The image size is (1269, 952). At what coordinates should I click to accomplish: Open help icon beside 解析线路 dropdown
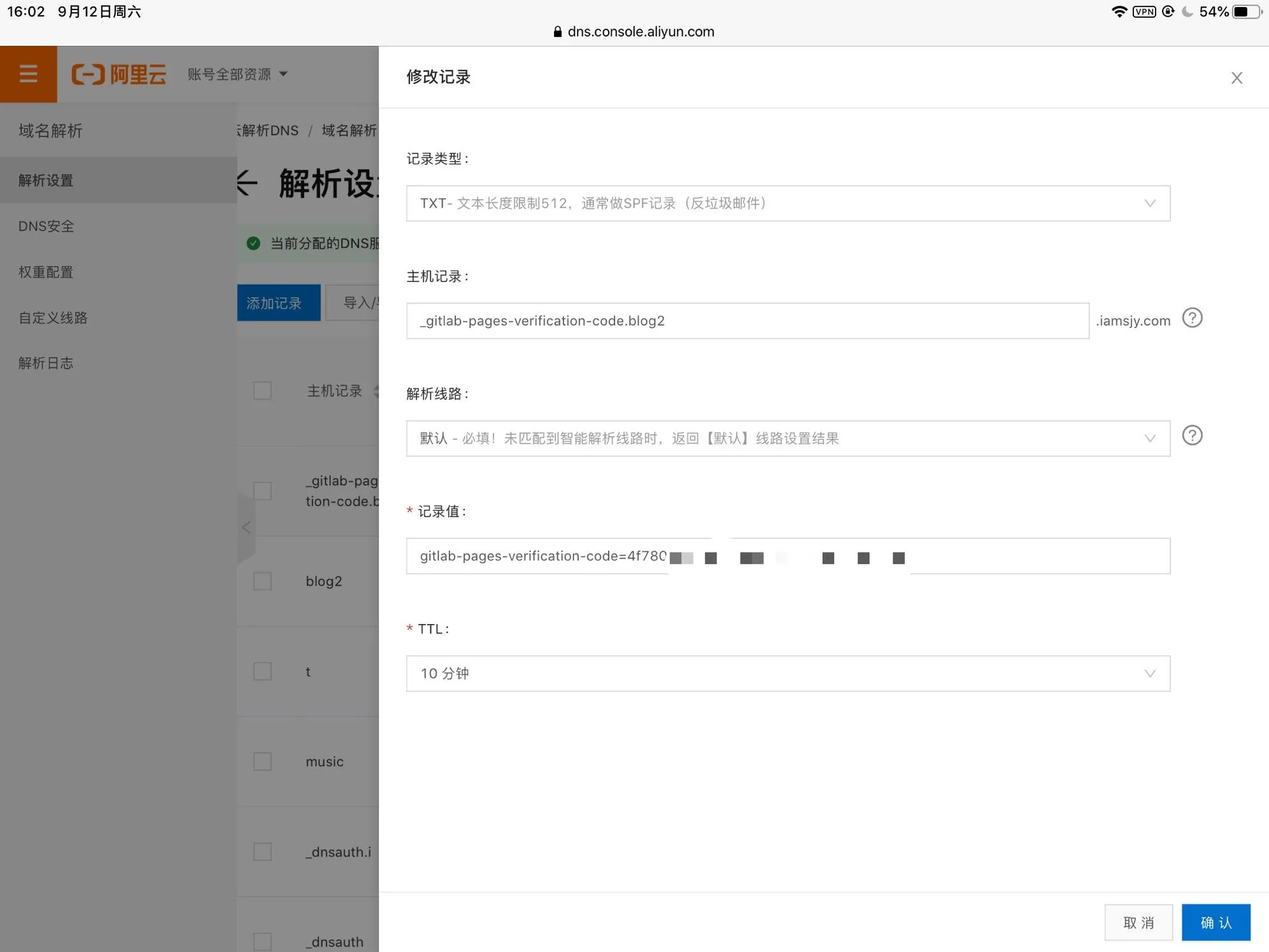tap(1192, 436)
